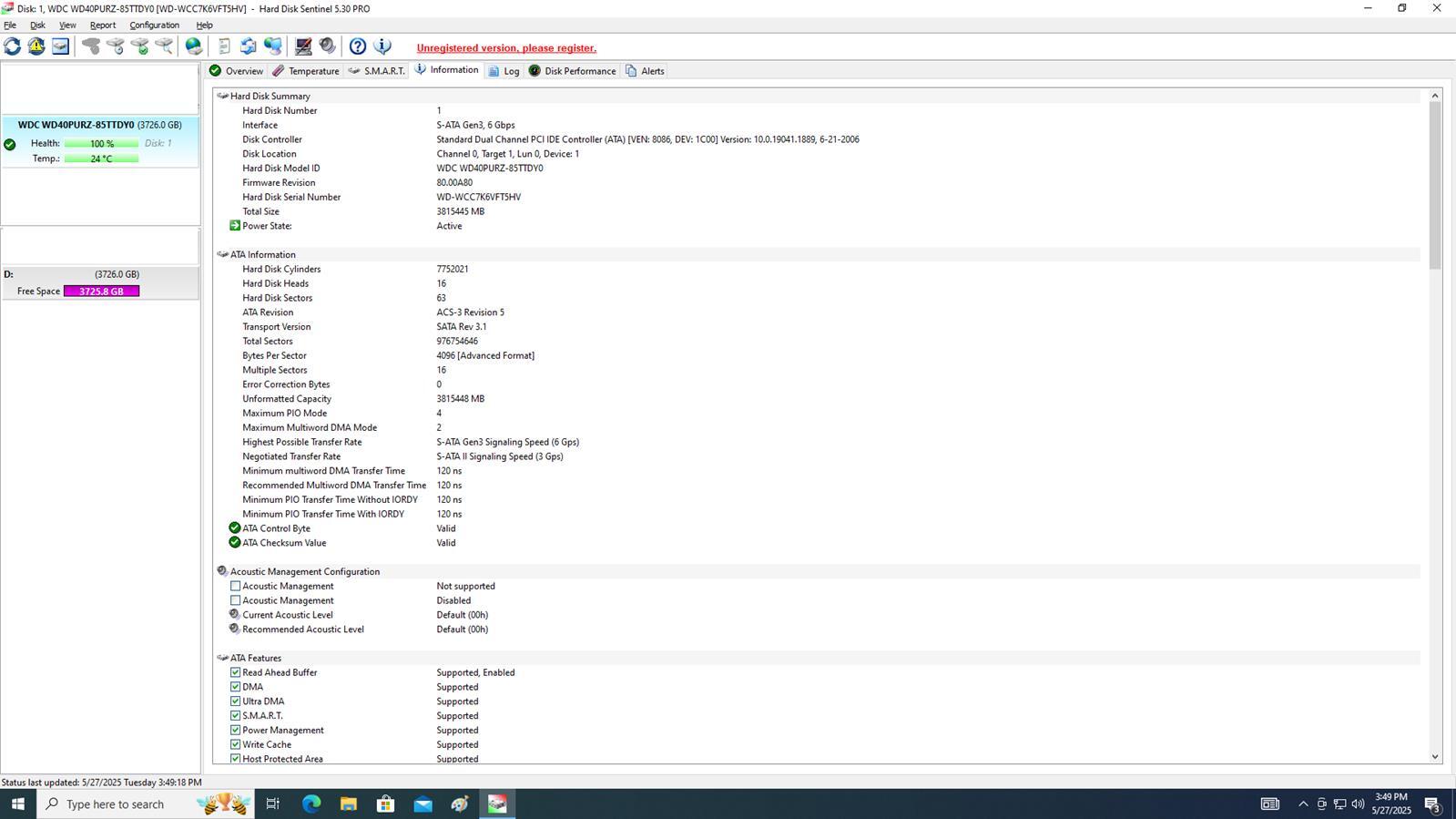
Task: Click the refresh icon with yellow warning sign
Action: point(36,46)
